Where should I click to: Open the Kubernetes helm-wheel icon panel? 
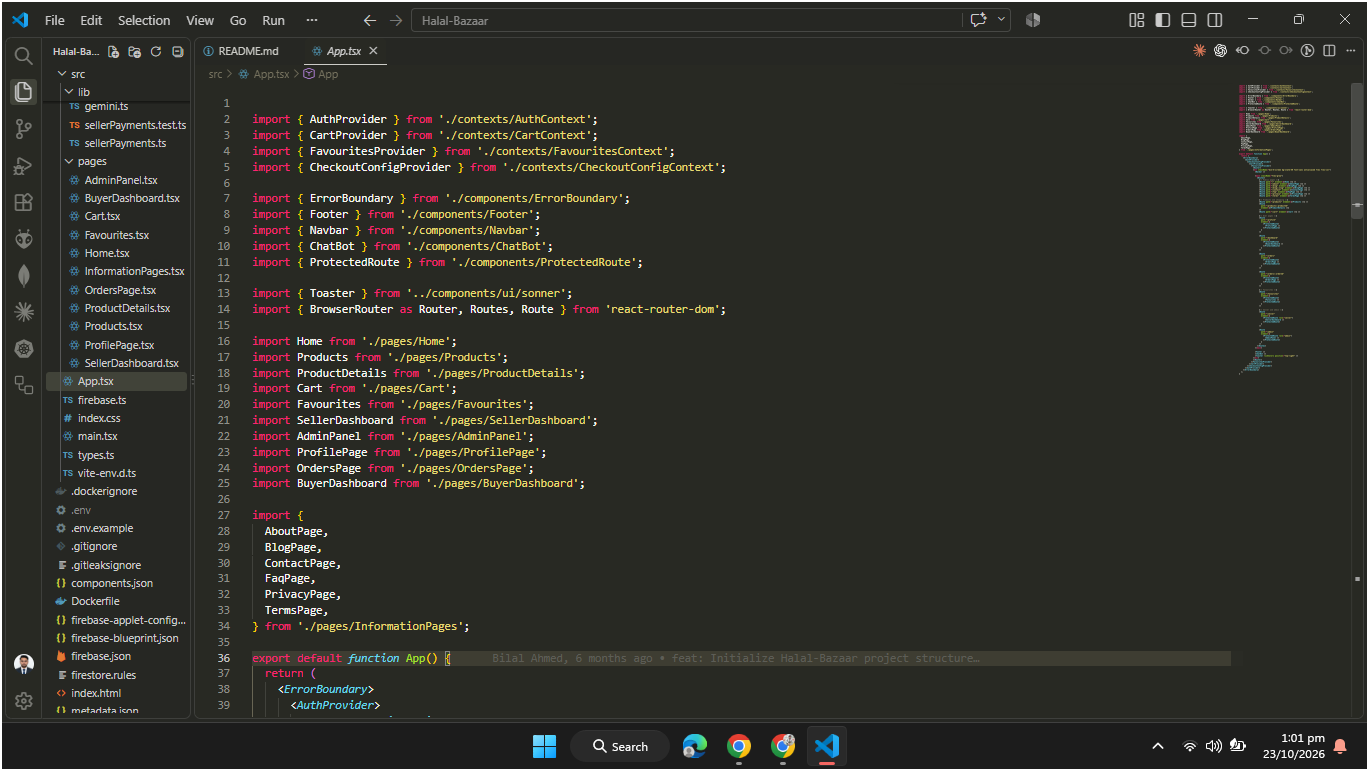click(24, 348)
